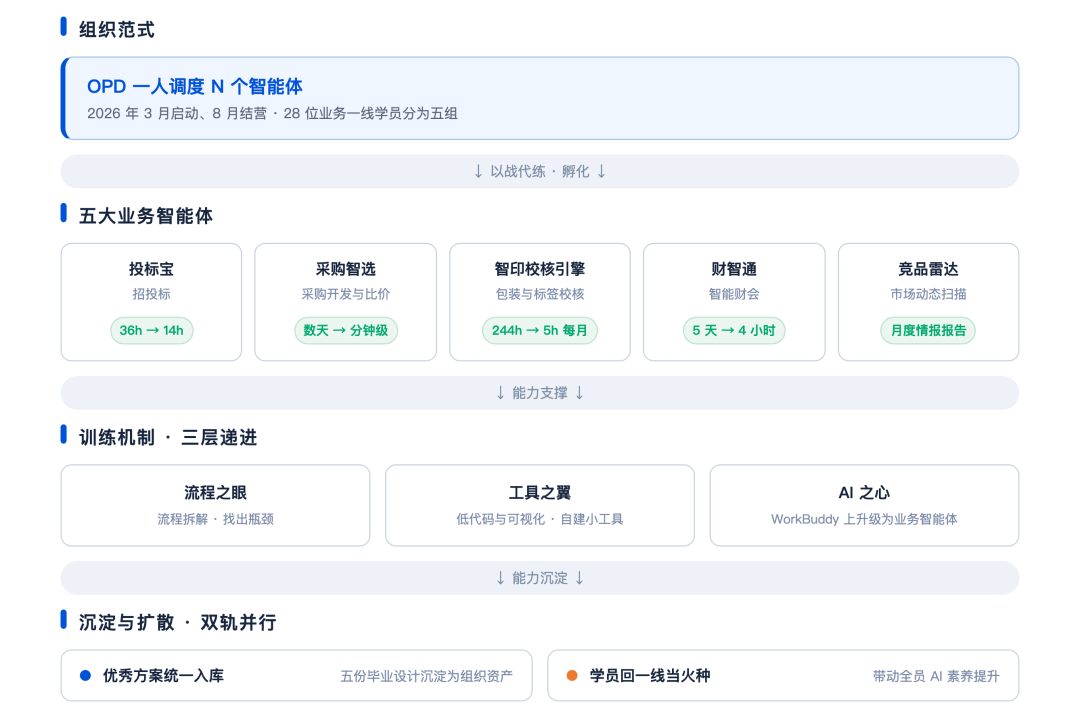Image resolution: width=1080 pixels, height=720 pixels.
Task: Select the 工具之翼 card title
Action: pyautogui.click(x=539, y=493)
